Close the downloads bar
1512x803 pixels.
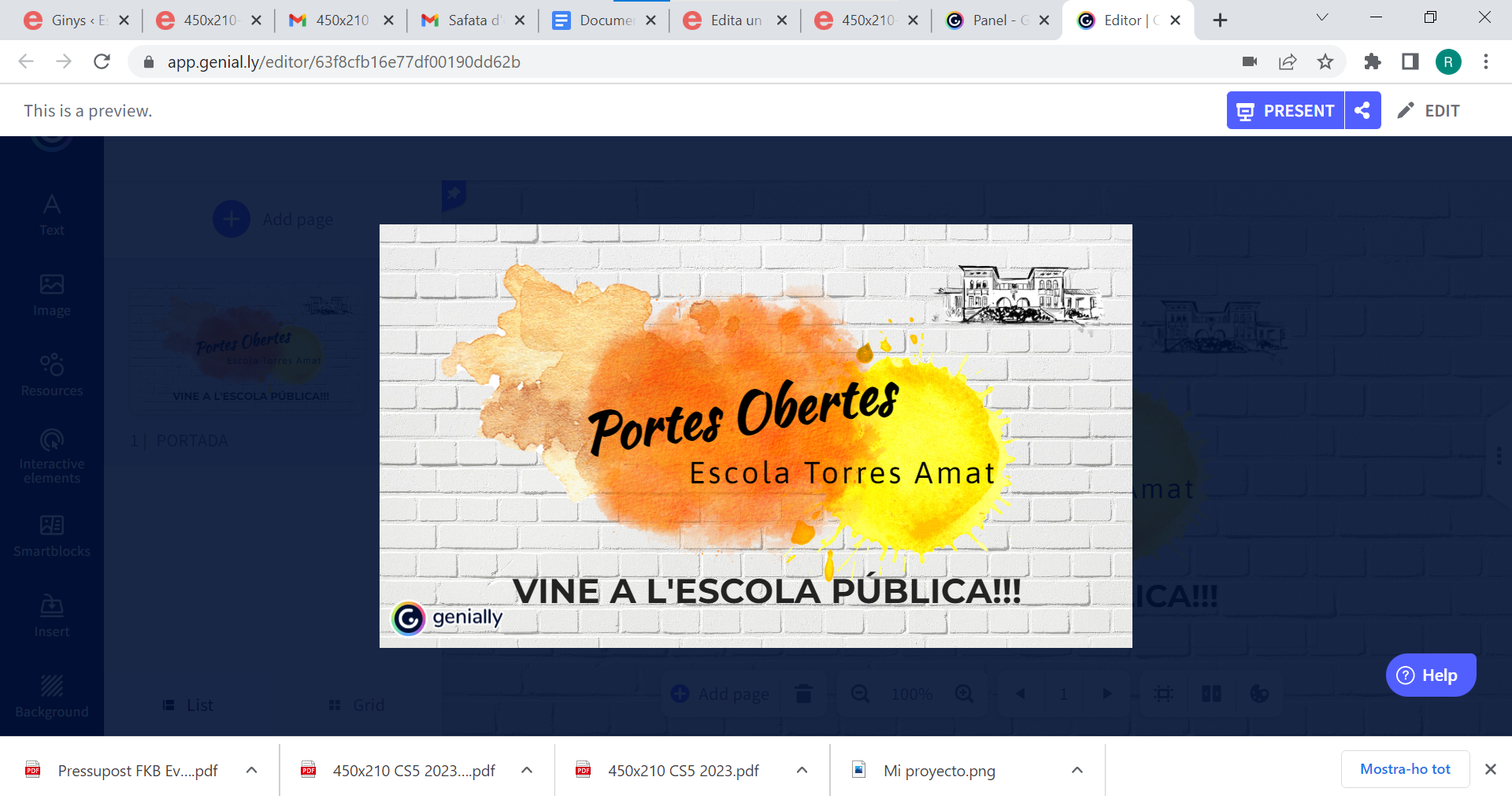(x=1490, y=769)
